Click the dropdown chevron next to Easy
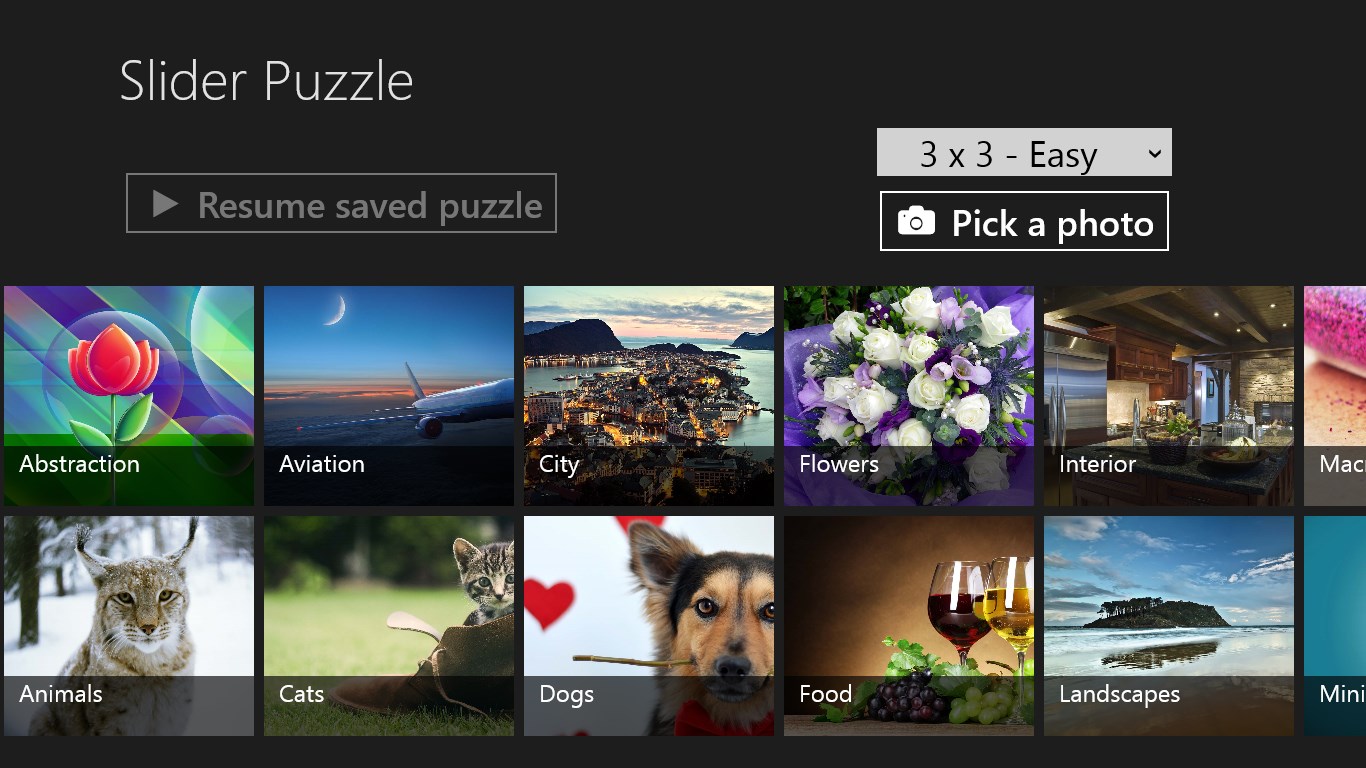 point(1156,153)
